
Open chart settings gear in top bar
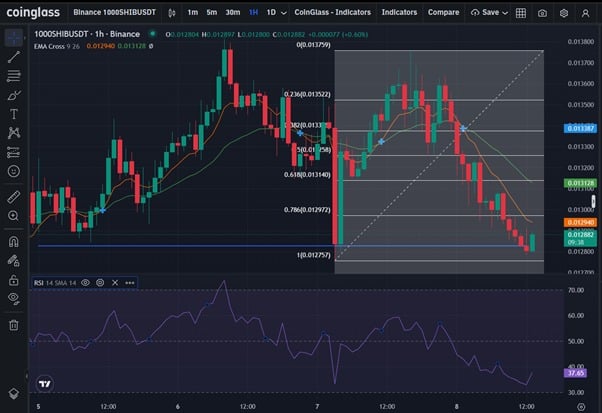click(564, 13)
